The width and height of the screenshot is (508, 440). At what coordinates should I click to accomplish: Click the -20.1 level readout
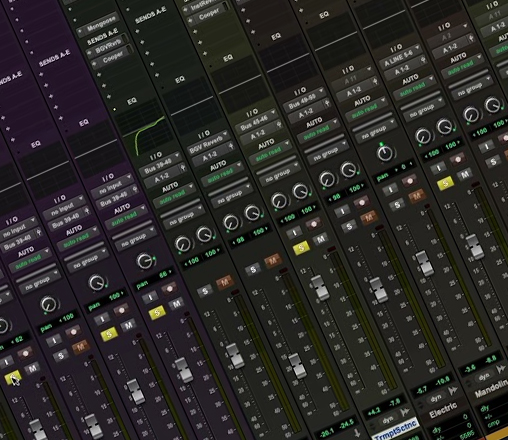point(327,433)
